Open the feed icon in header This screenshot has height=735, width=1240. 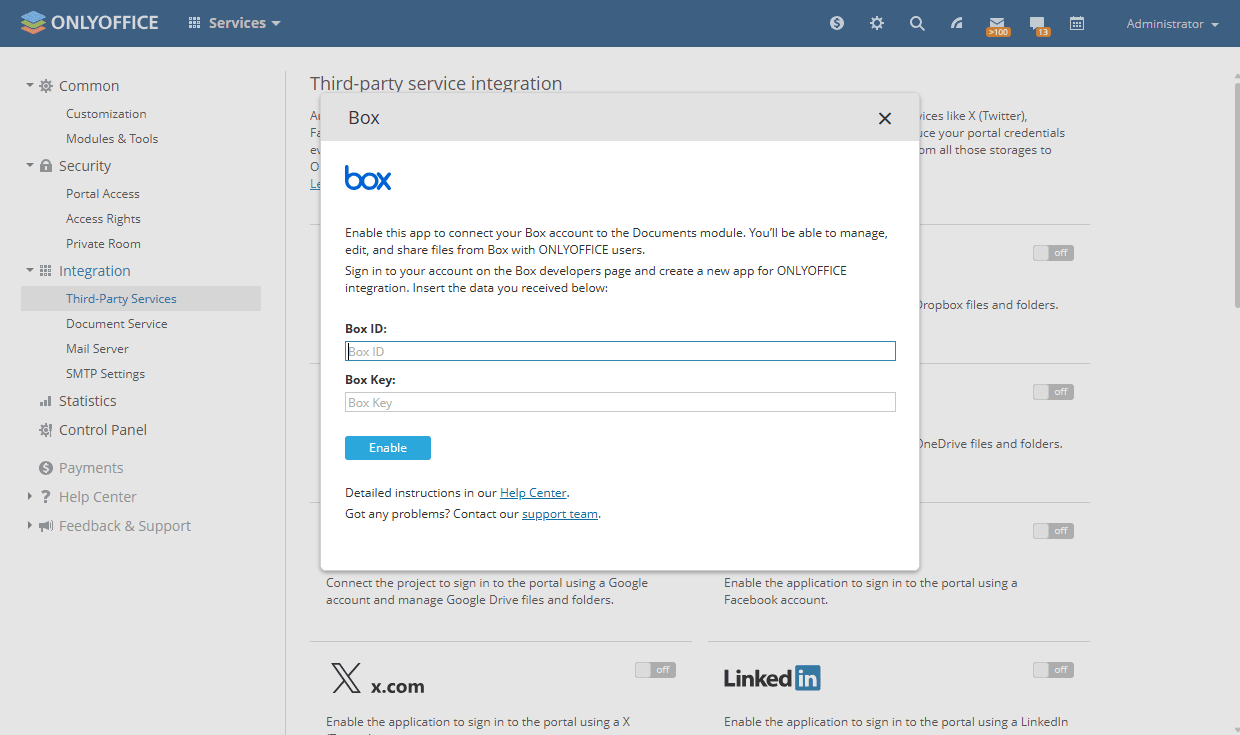click(957, 23)
